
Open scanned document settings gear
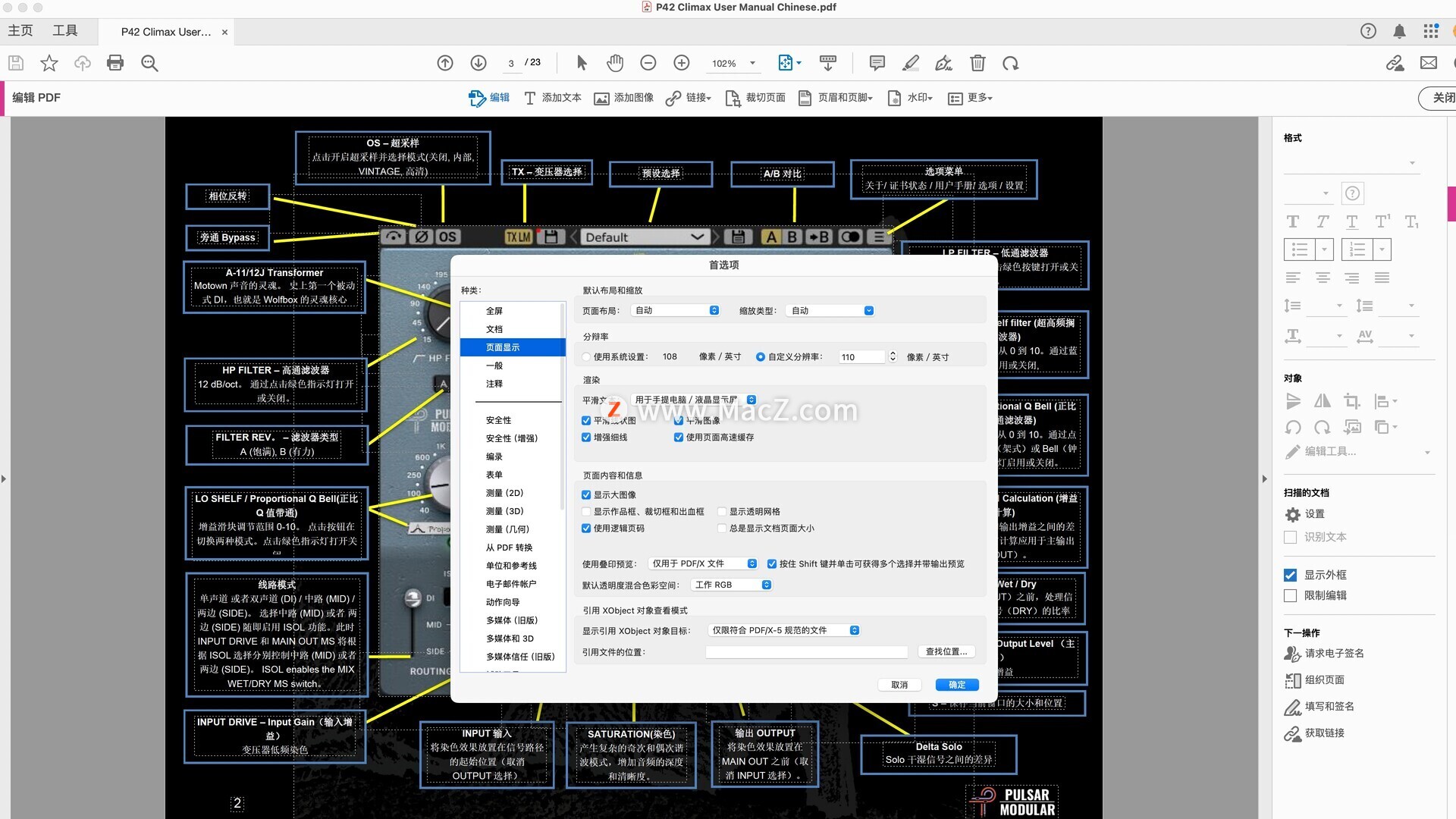click(x=1293, y=514)
